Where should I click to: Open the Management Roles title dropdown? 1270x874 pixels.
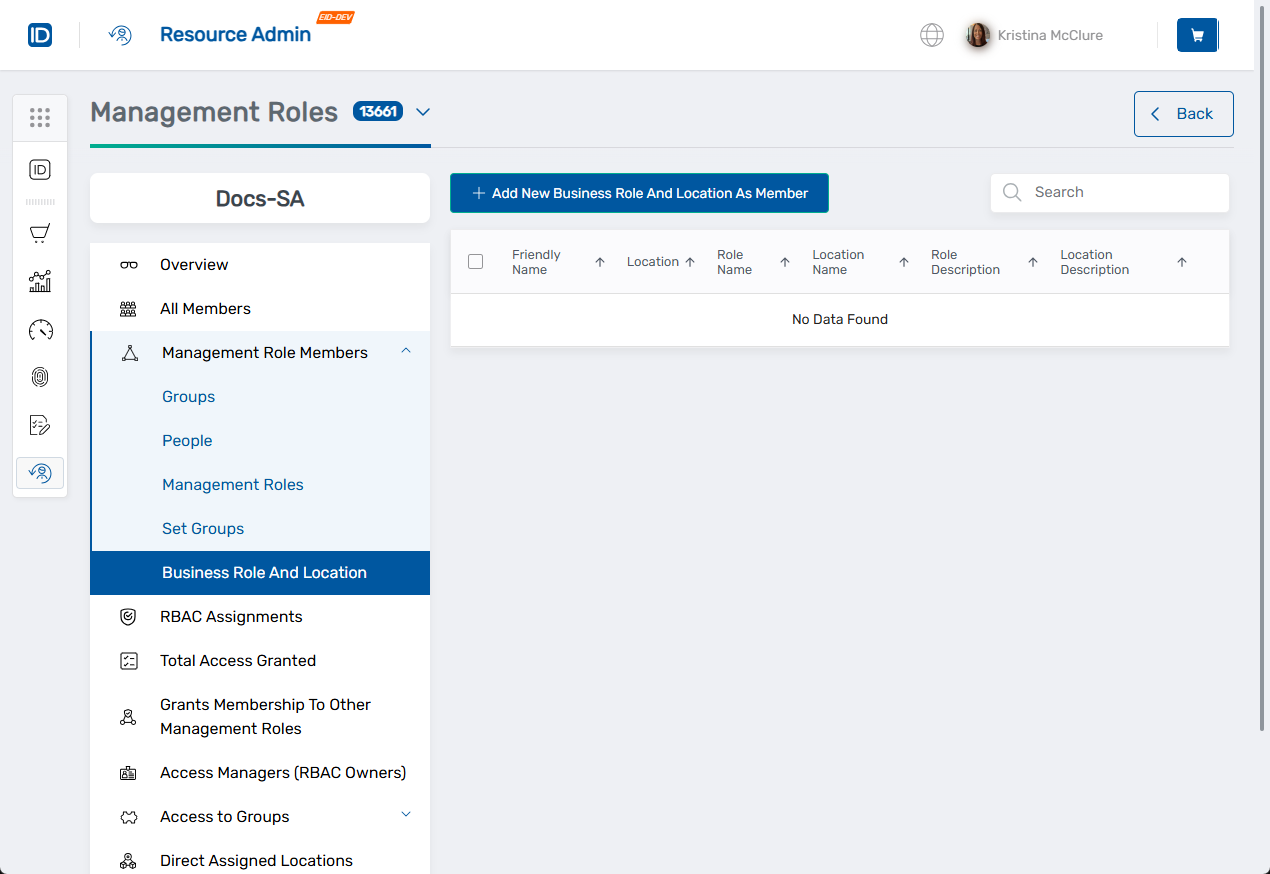click(x=422, y=112)
